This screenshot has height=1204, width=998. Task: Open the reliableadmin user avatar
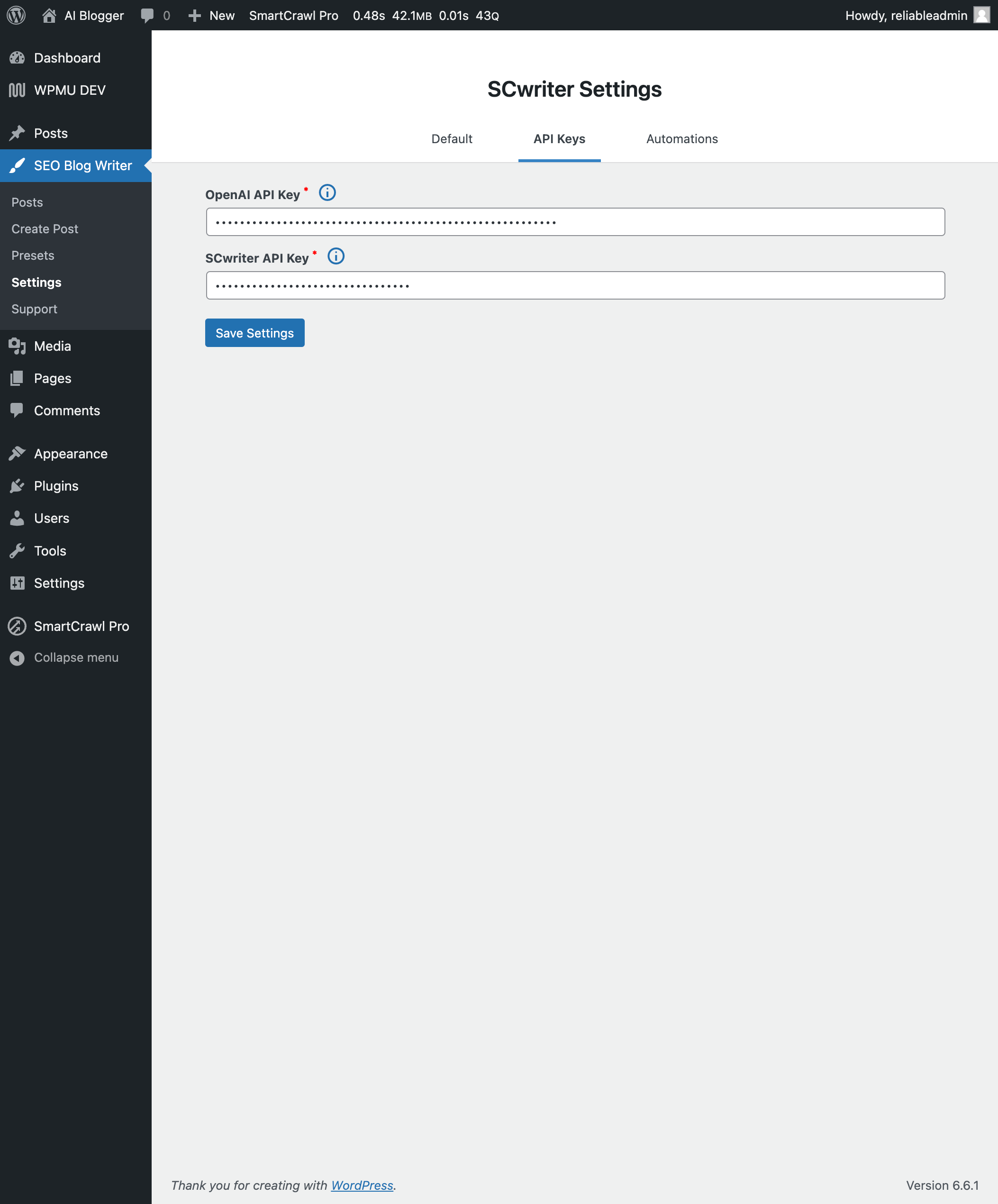982,16
